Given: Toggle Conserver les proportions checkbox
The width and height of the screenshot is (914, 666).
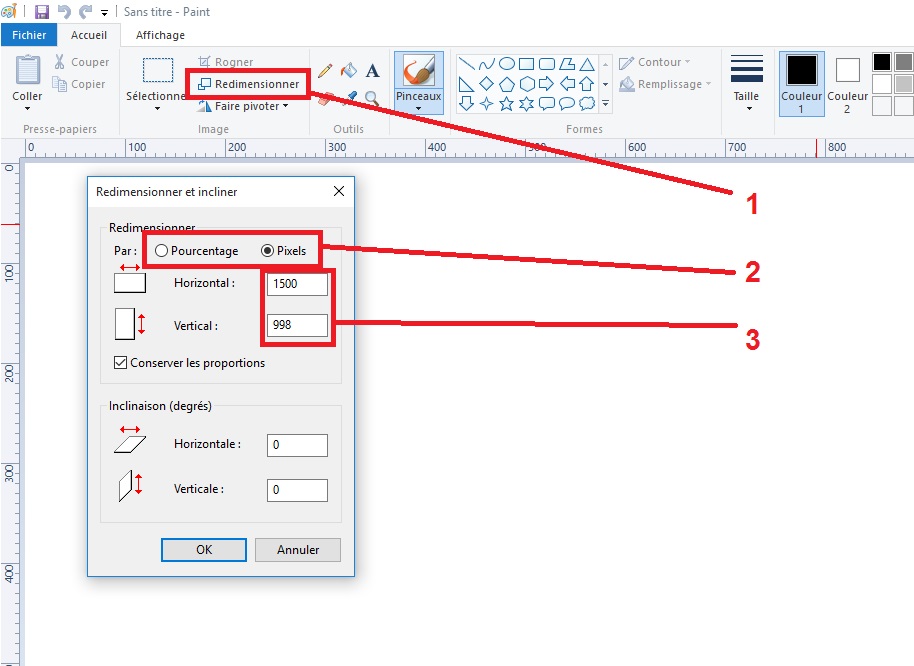Looking at the screenshot, I should 121,363.
